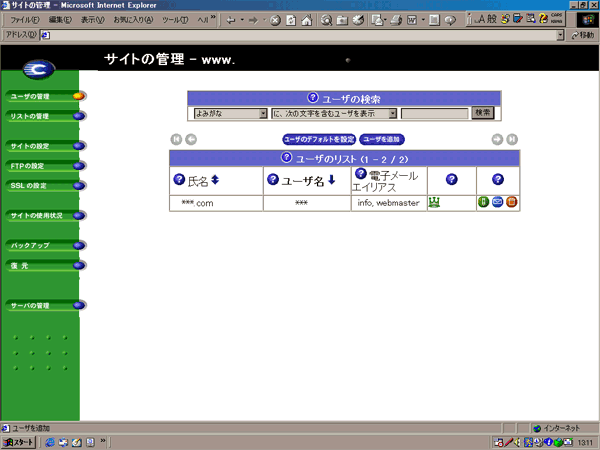The width and height of the screenshot is (600, 450).
Task: Expand the browser address bar dropdown
Action: tap(560, 35)
